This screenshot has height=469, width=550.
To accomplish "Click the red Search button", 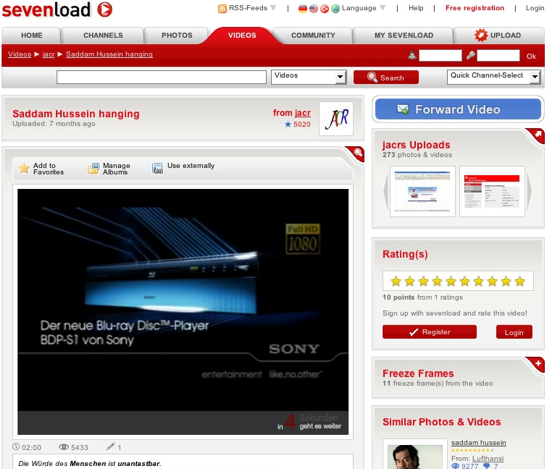I will [x=386, y=77].
